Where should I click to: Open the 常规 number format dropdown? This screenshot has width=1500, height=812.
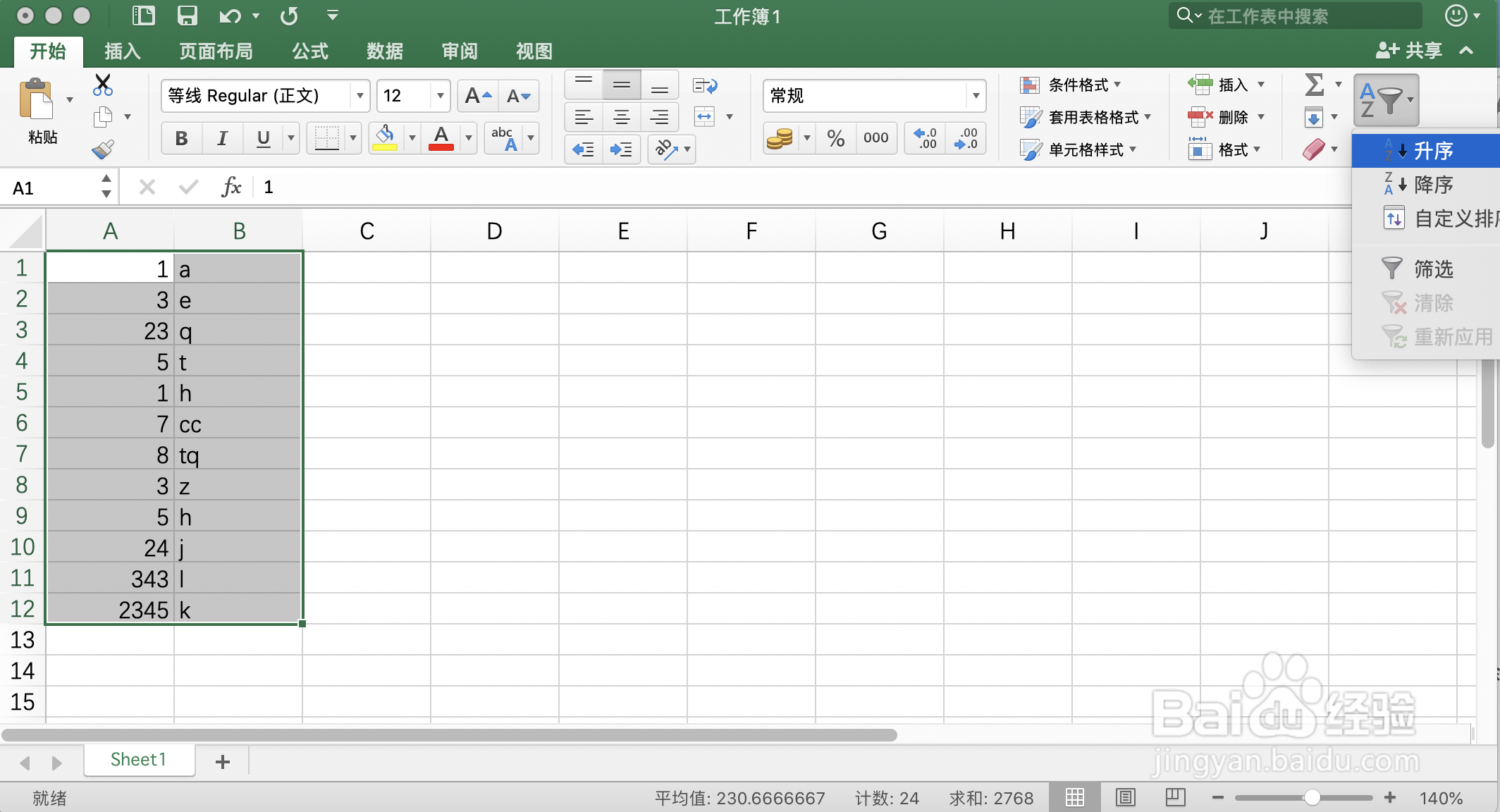[976, 96]
